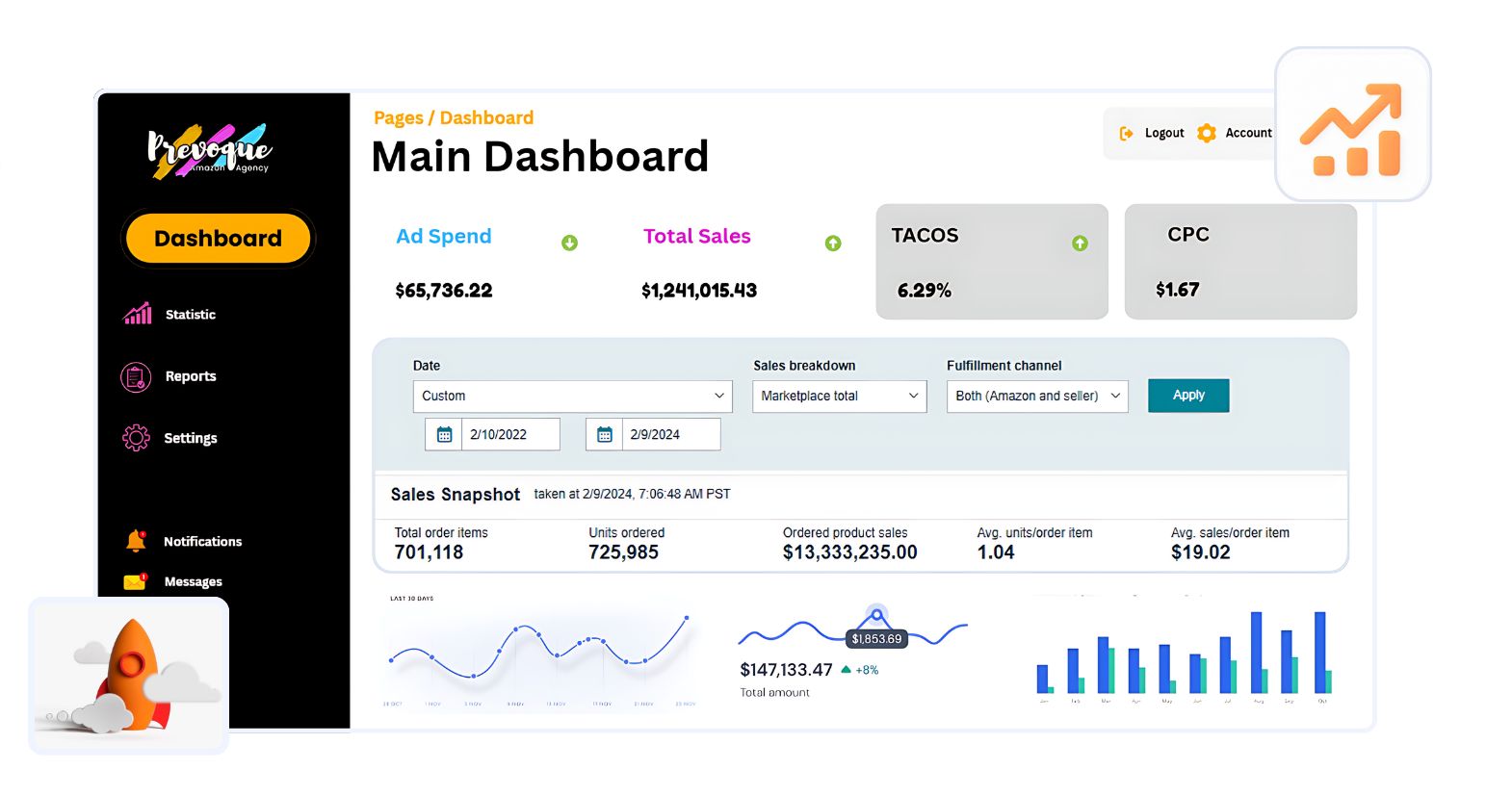Open Notifications bell icon
1512x795 pixels.
point(136,541)
